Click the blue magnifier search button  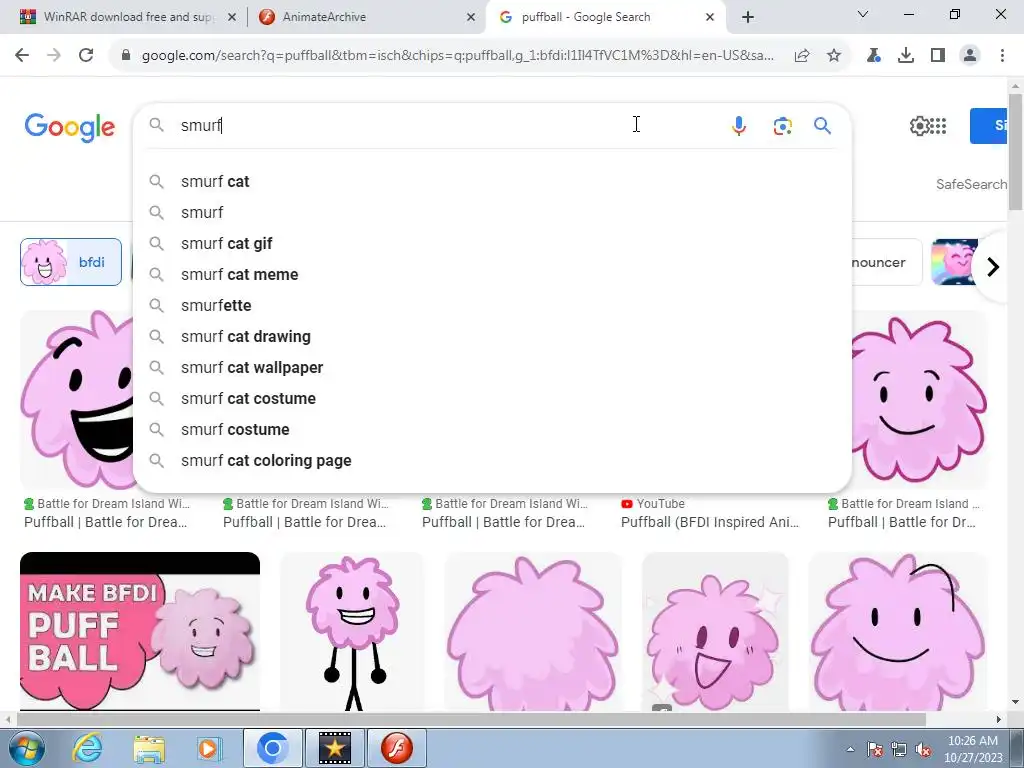pos(822,125)
